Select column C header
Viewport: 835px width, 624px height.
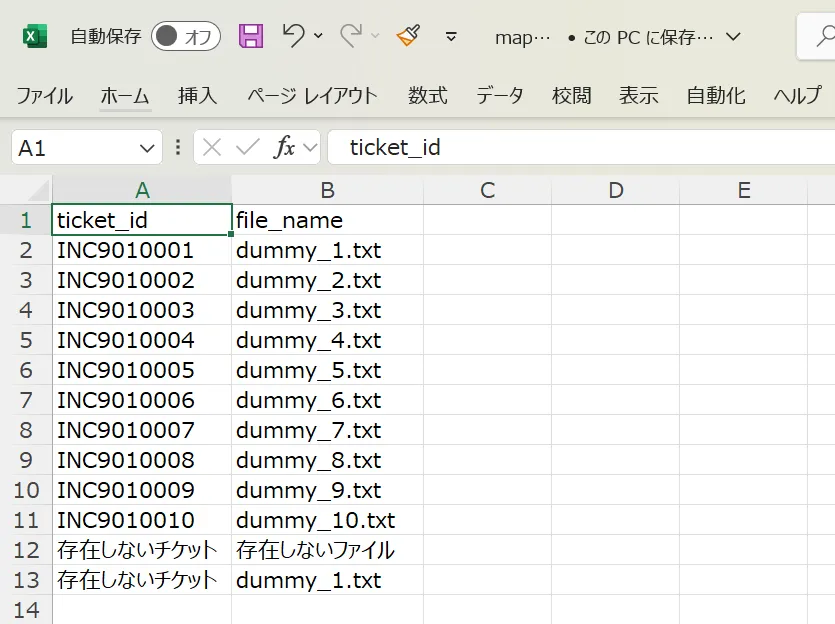488,190
